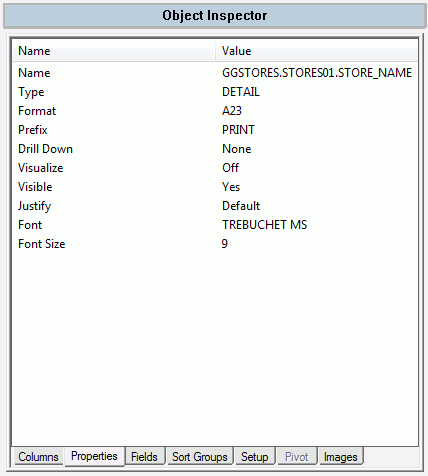Image resolution: width=428 pixels, height=476 pixels.
Task: Edit the Type value DETAIL
Action: point(241,92)
